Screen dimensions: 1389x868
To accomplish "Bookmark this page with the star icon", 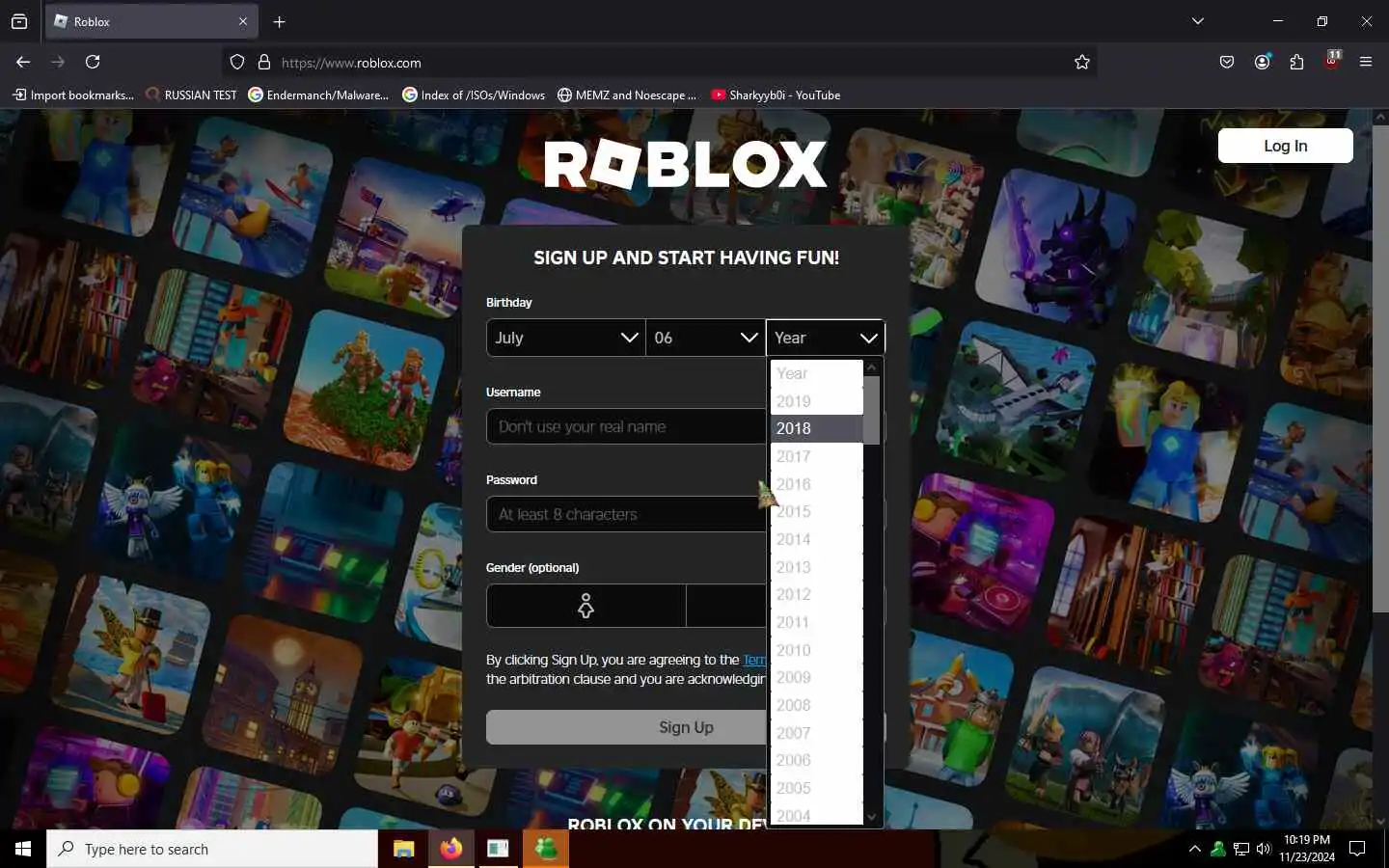I will [1082, 62].
